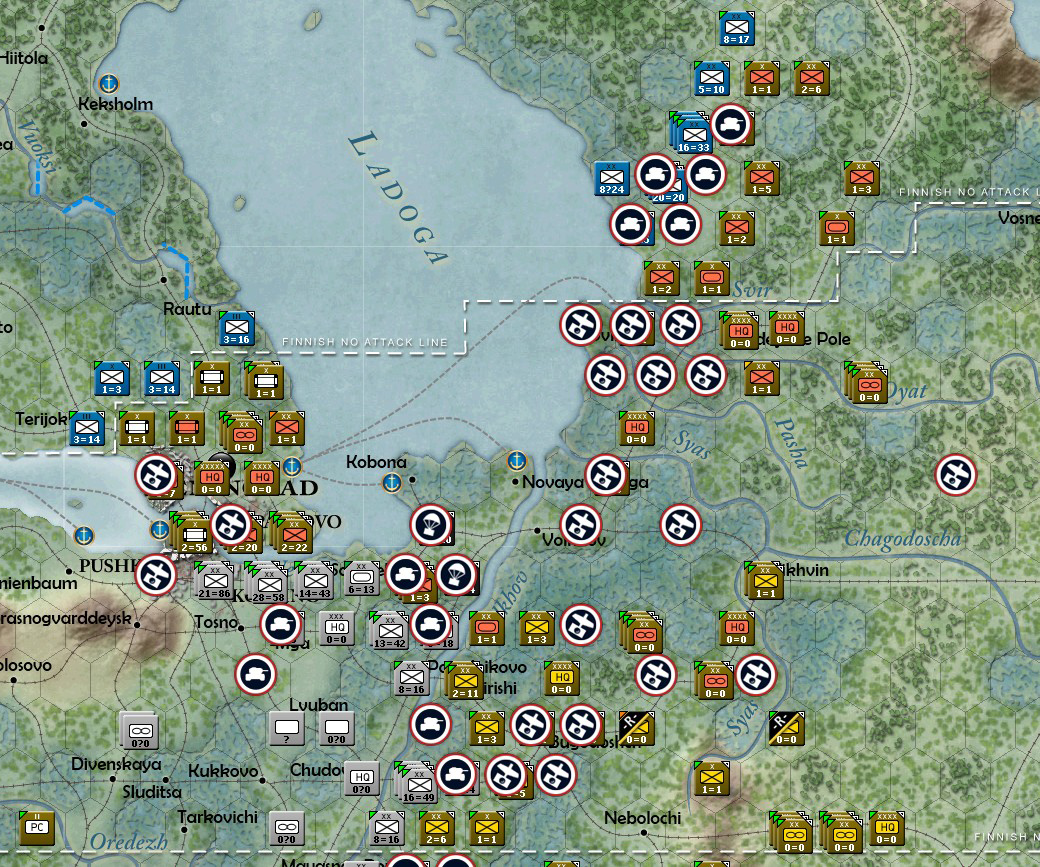Select the rail repair unit right of Syas river
Image resolution: width=1040 pixels, height=867 pixels.
tap(787, 728)
